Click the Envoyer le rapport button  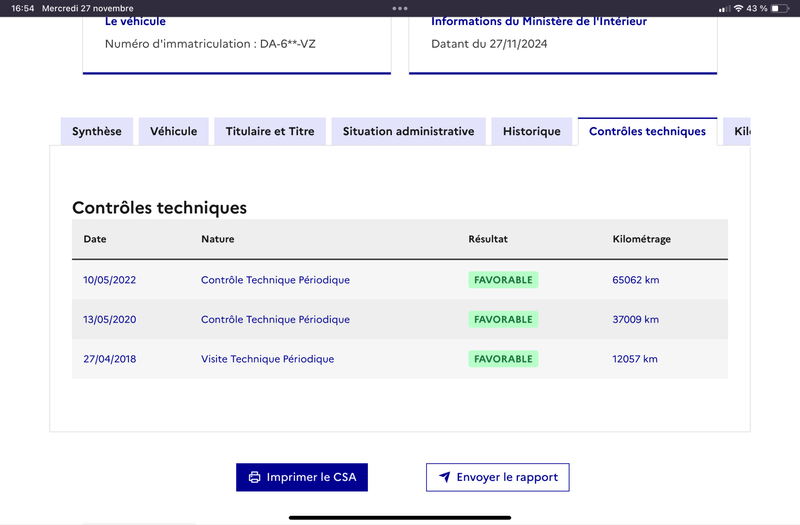click(x=497, y=478)
